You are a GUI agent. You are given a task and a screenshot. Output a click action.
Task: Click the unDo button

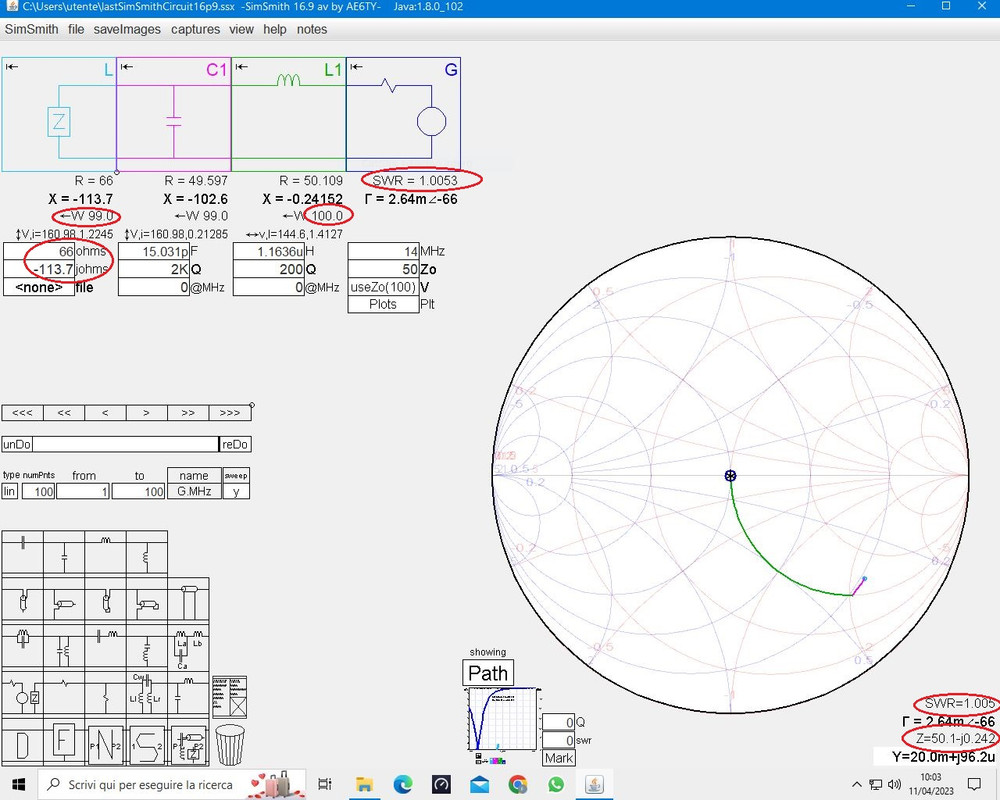click(x=17, y=444)
